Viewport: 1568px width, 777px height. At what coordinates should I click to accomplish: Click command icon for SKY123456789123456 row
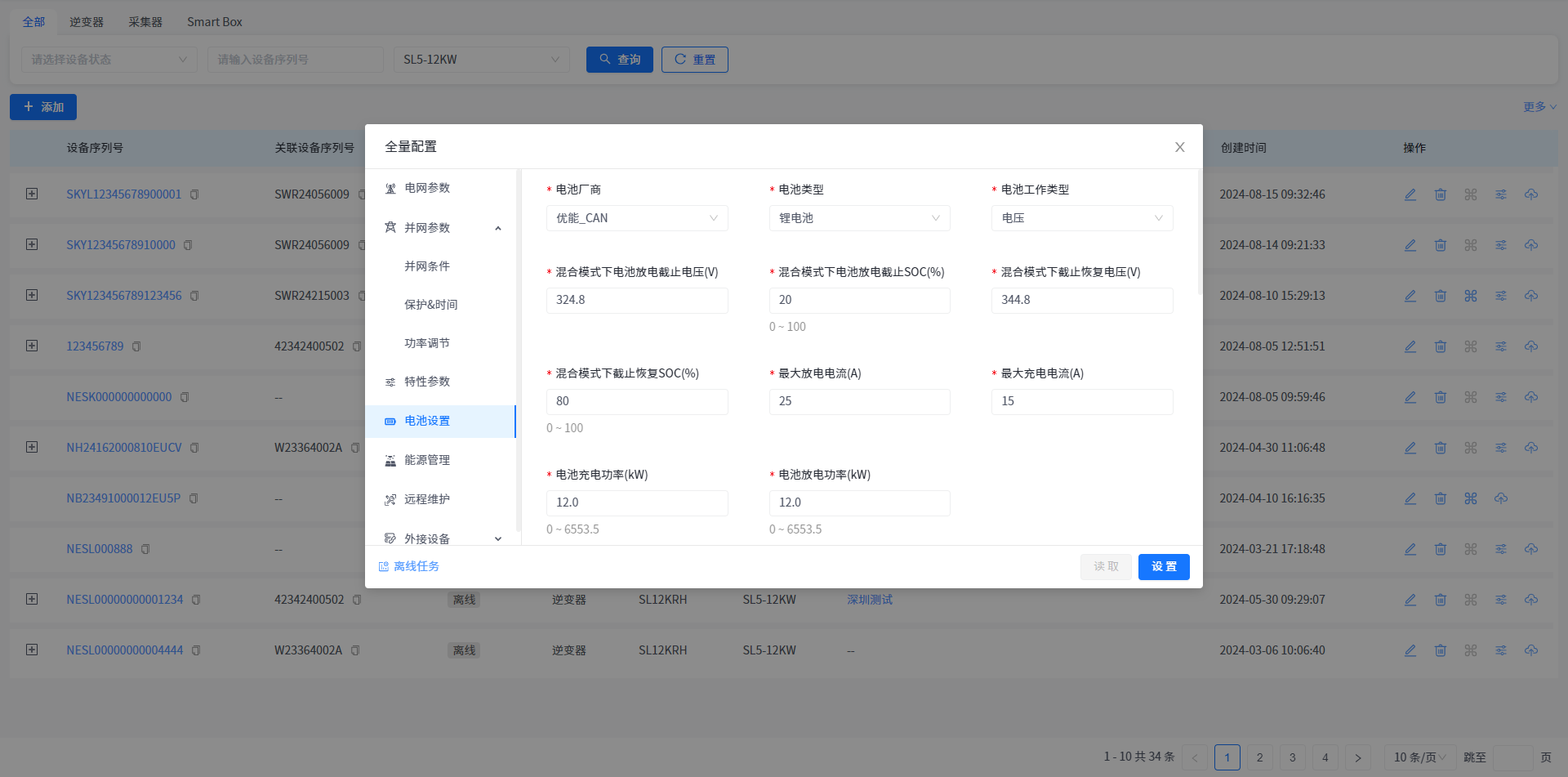click(x=1471, y=296)
